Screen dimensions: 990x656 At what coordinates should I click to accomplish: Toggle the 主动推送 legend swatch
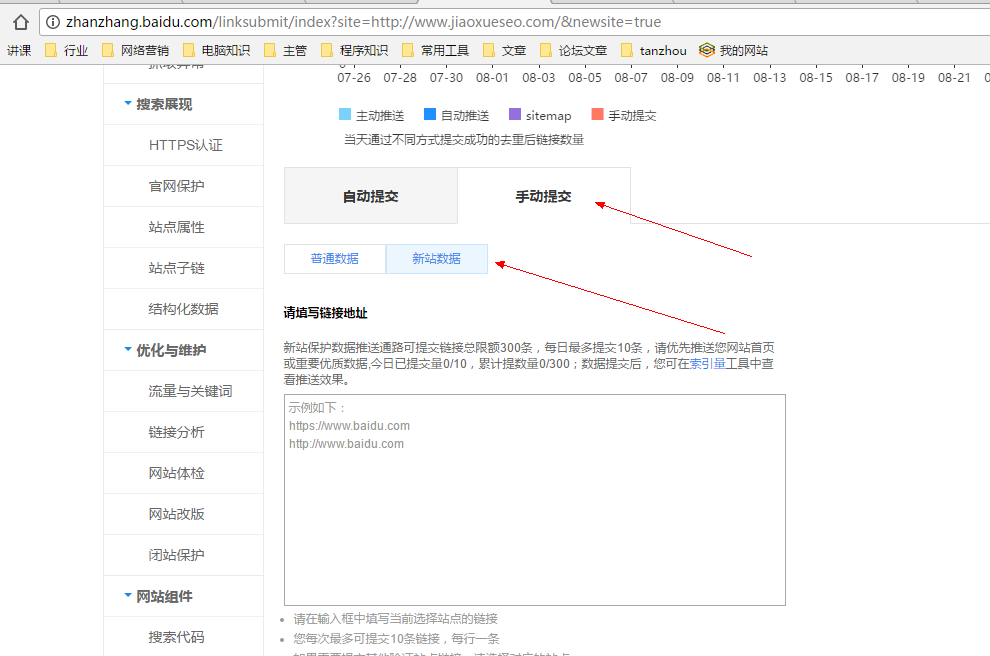(x=345, y=114)
